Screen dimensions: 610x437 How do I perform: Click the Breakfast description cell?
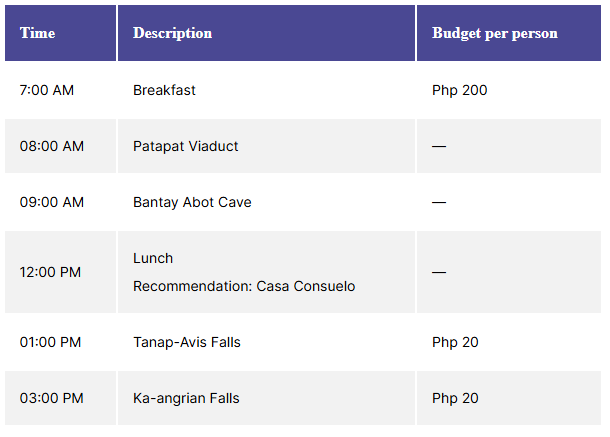pos(266,90)
